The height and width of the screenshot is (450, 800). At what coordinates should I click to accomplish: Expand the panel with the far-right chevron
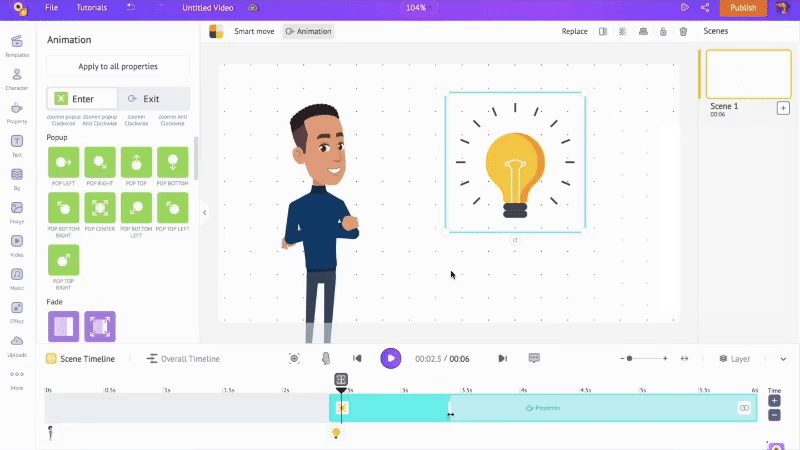tap(783, 359)
